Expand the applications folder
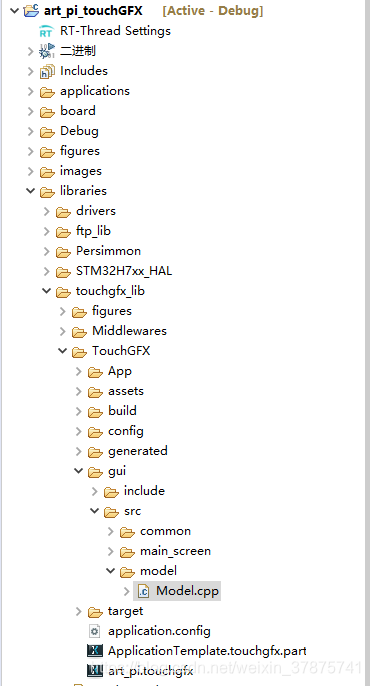Screen dimensions: 370x686 click(31, 91)
